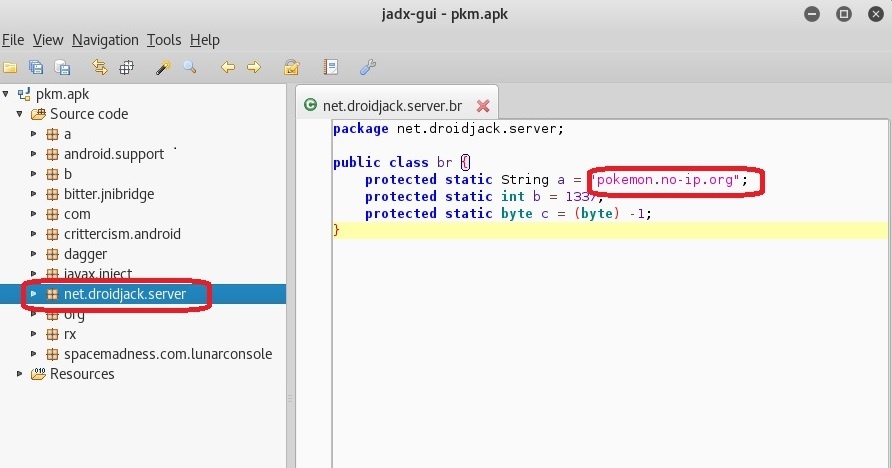This screenshot has height=468, width=892.
Task: Click the magnifier class search icon
Action: (189, 68)
